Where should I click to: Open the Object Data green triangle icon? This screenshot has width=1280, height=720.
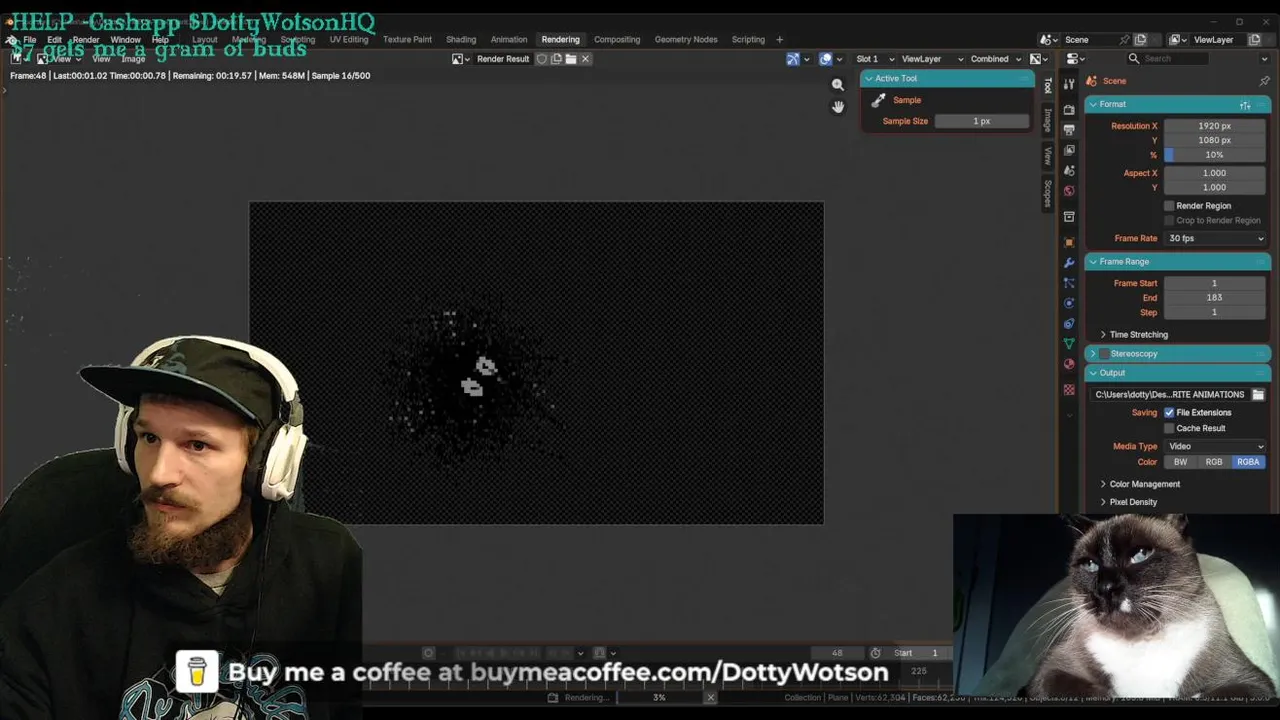tap(1069, 344)
